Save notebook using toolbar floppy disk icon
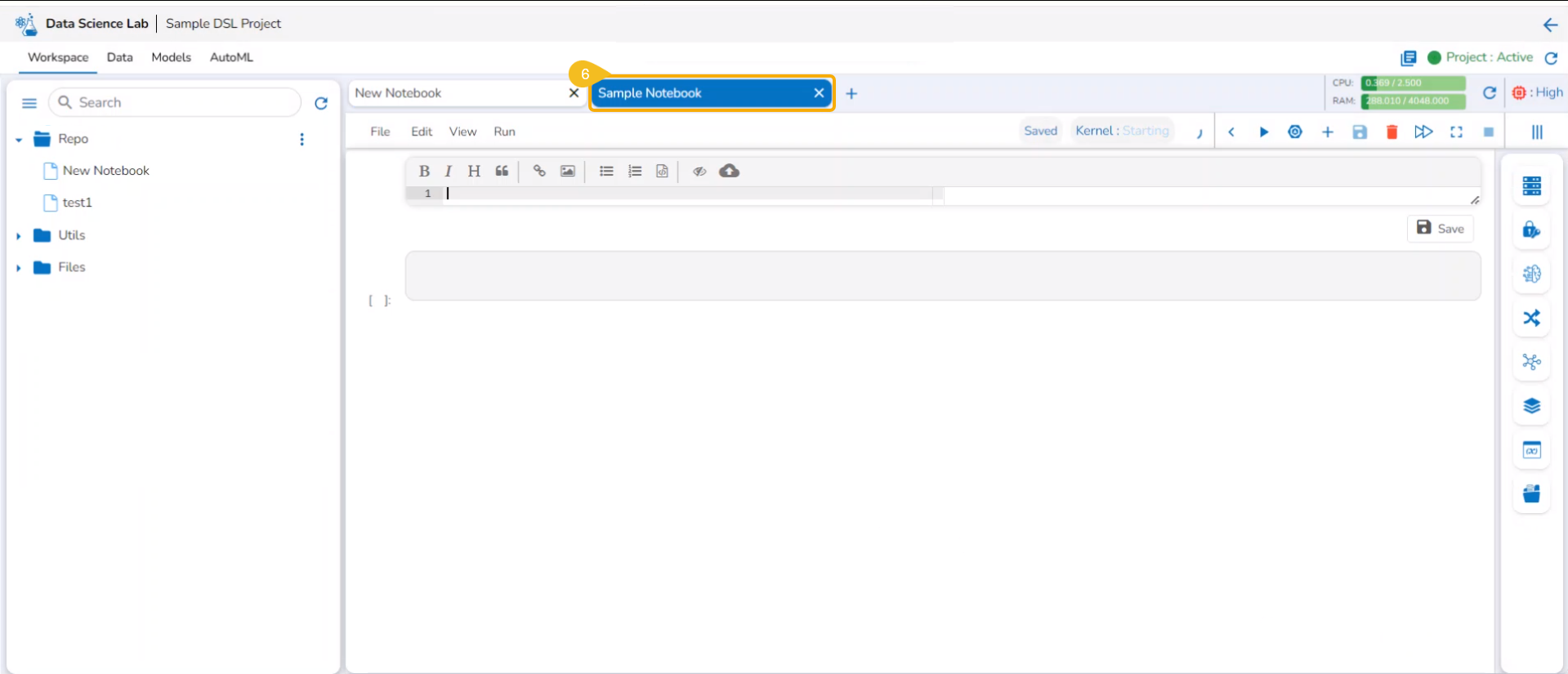The width and height of the screenshot is (1568, 674). (x=1360, y=132)
